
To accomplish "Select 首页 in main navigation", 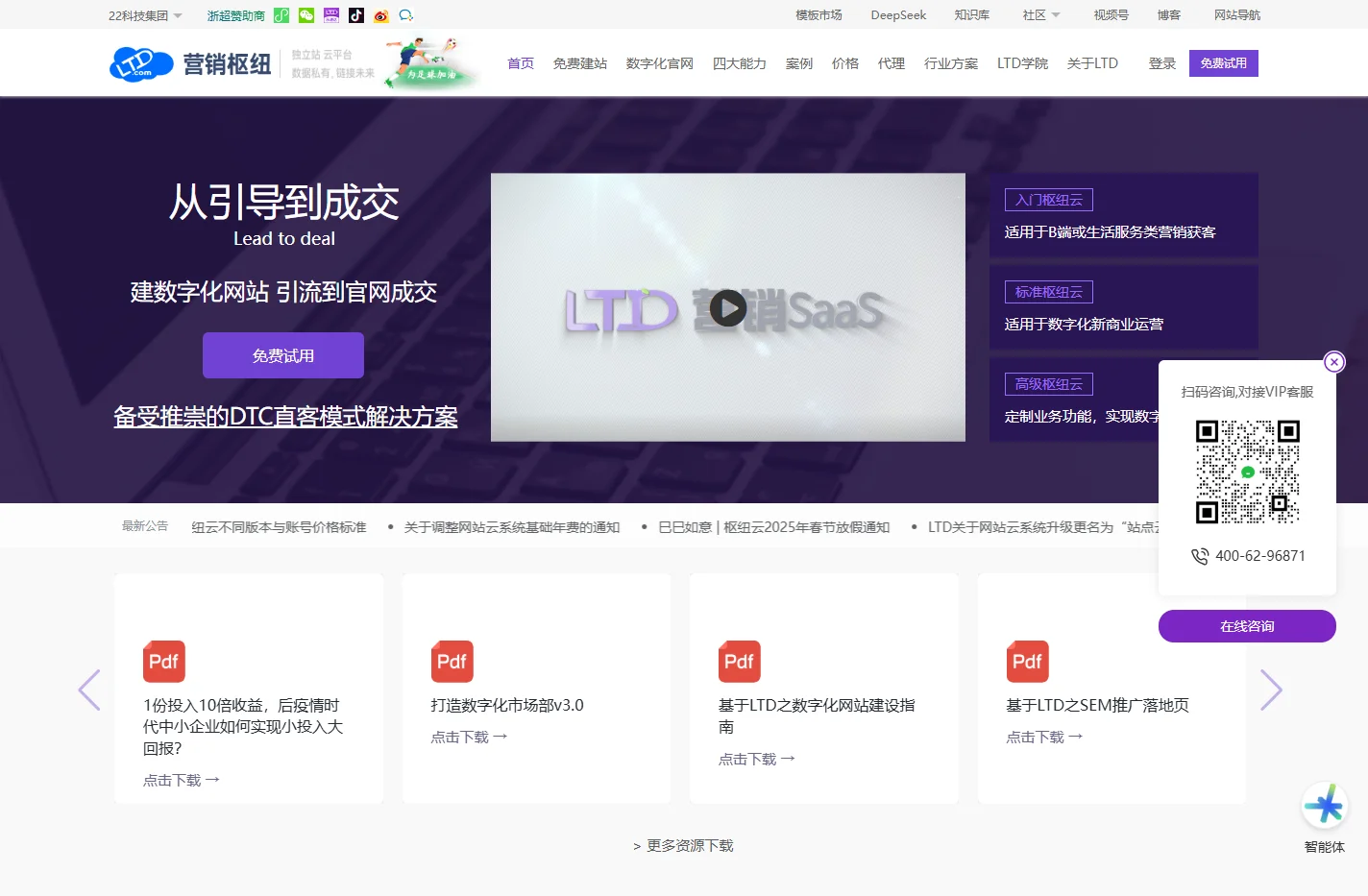I will pos(521,63).
